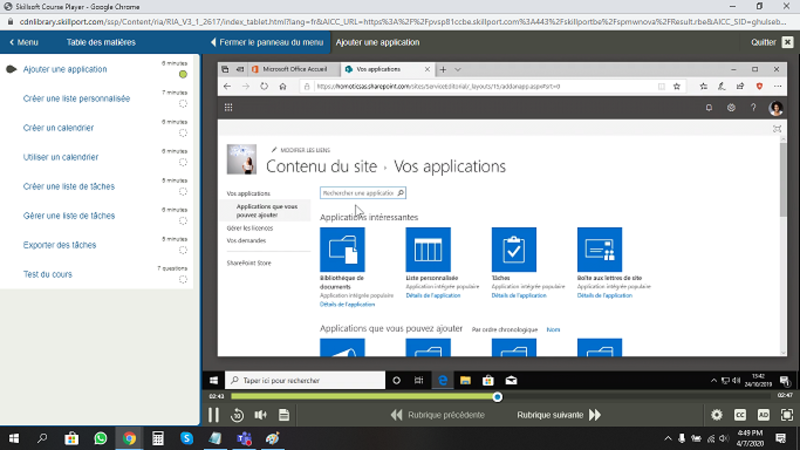Click the Rechercher une application search box

tap(363, 193)
